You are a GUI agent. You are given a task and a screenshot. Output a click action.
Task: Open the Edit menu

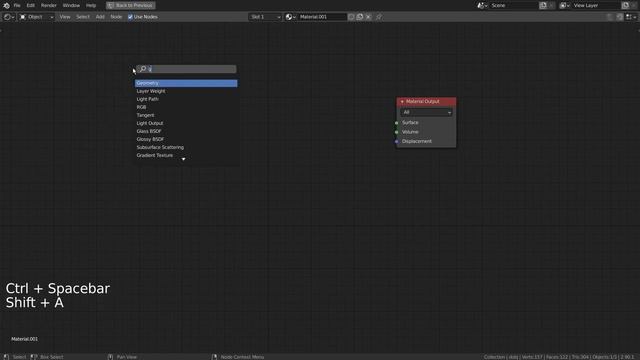[31, 5]
